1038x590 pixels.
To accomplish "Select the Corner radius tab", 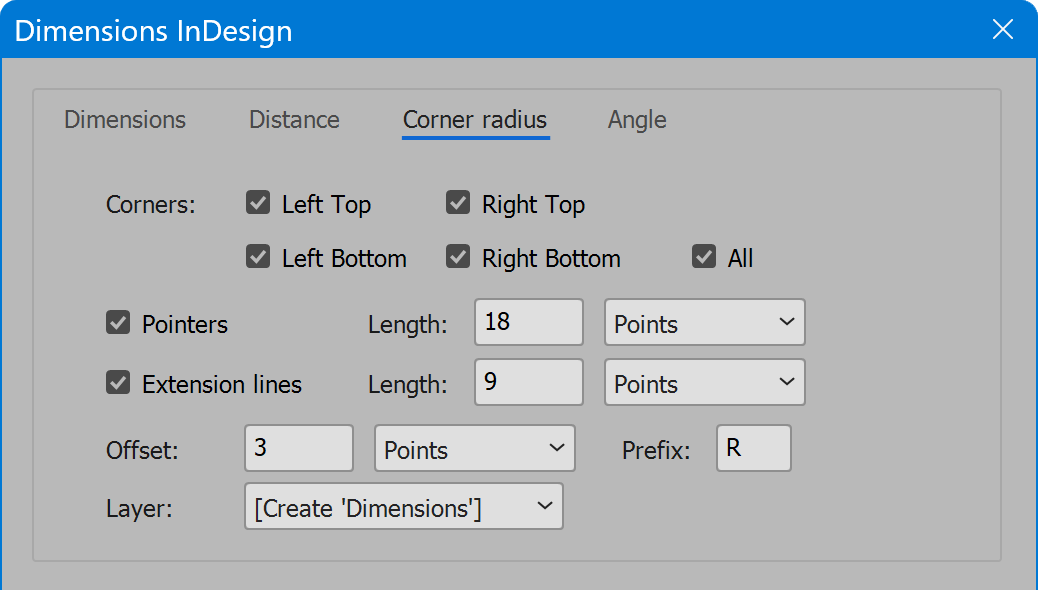I will (x=475, y=120).
